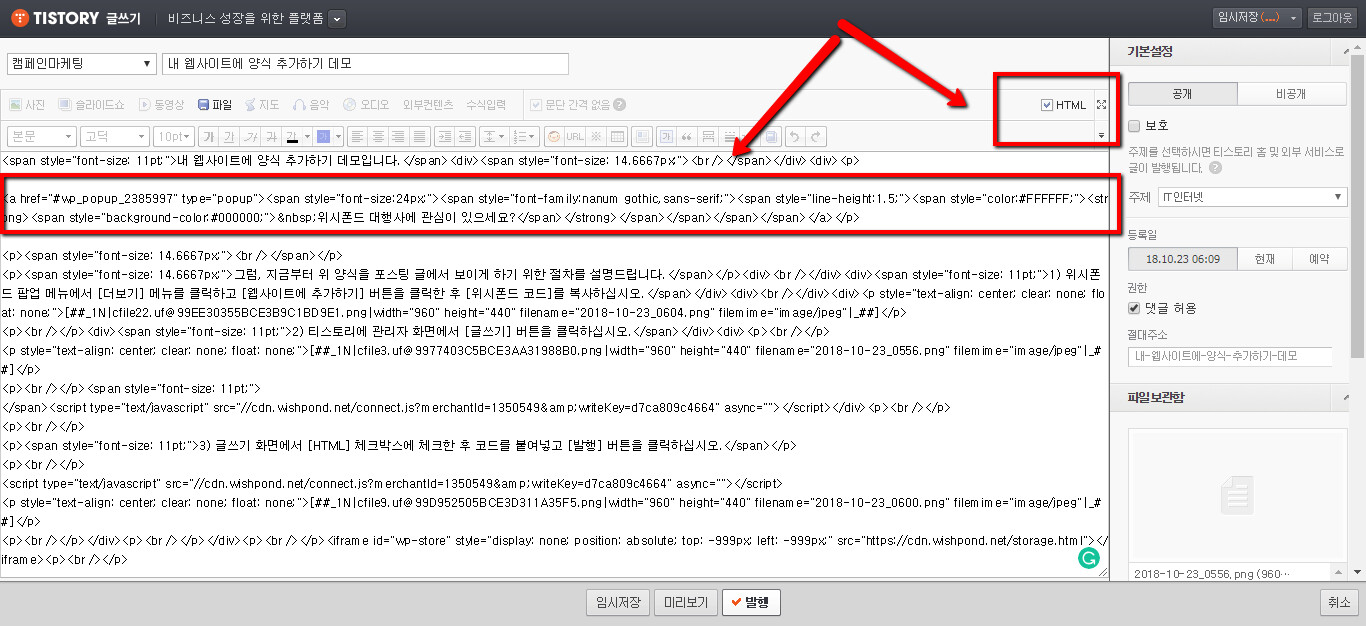Add music with the 음악 tool
Image resolution: width=1366 pixels, height=626 pixels.
(310, 105)
